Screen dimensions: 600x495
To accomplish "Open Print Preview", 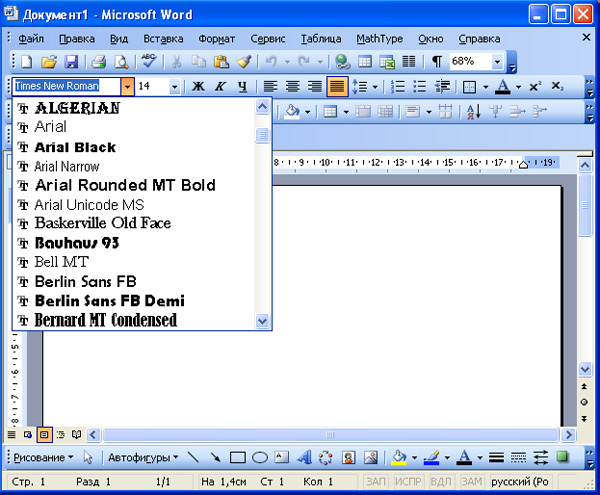I will (121, 62).
